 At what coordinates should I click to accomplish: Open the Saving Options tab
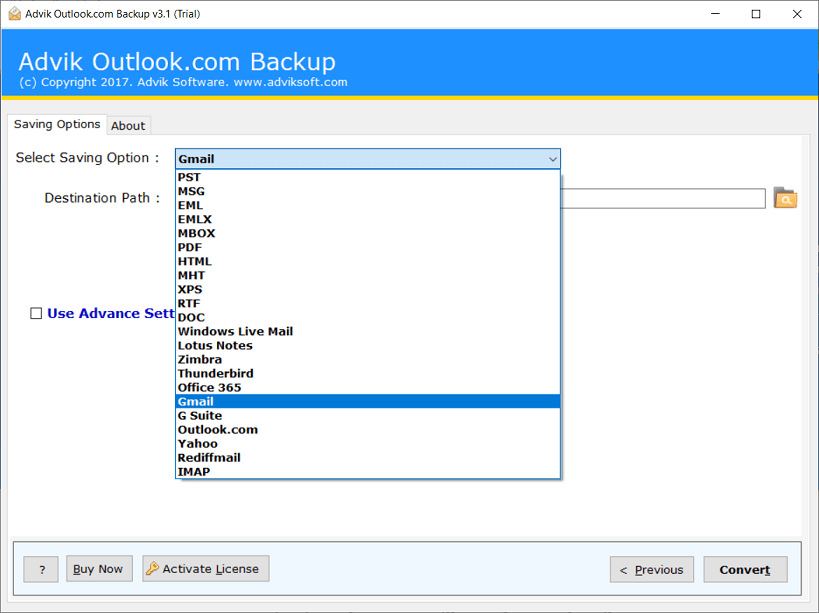click(57, 124)
